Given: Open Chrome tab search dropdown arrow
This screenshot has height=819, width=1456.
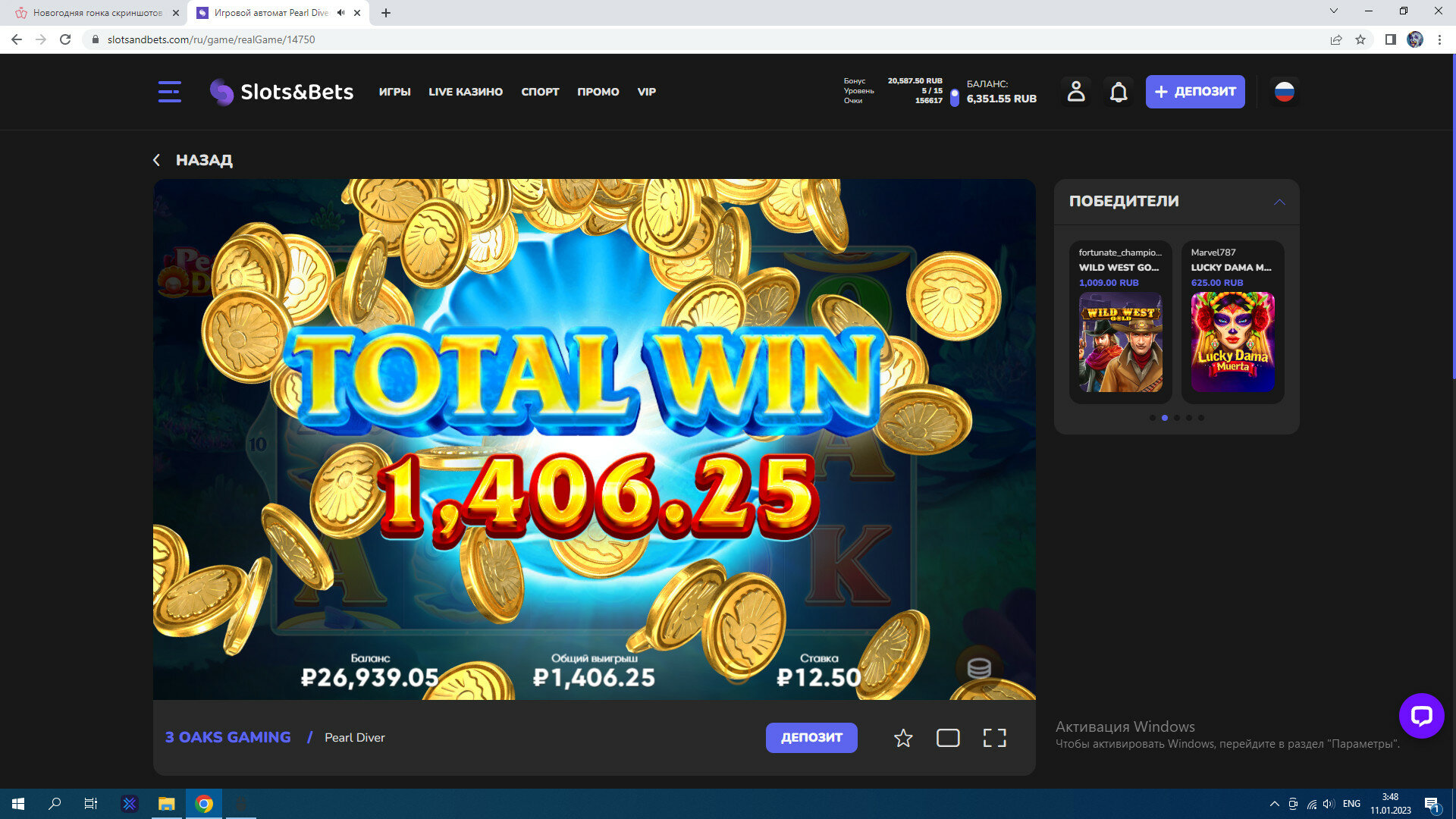Looking at the screenshot, I should pos(1333,11).
